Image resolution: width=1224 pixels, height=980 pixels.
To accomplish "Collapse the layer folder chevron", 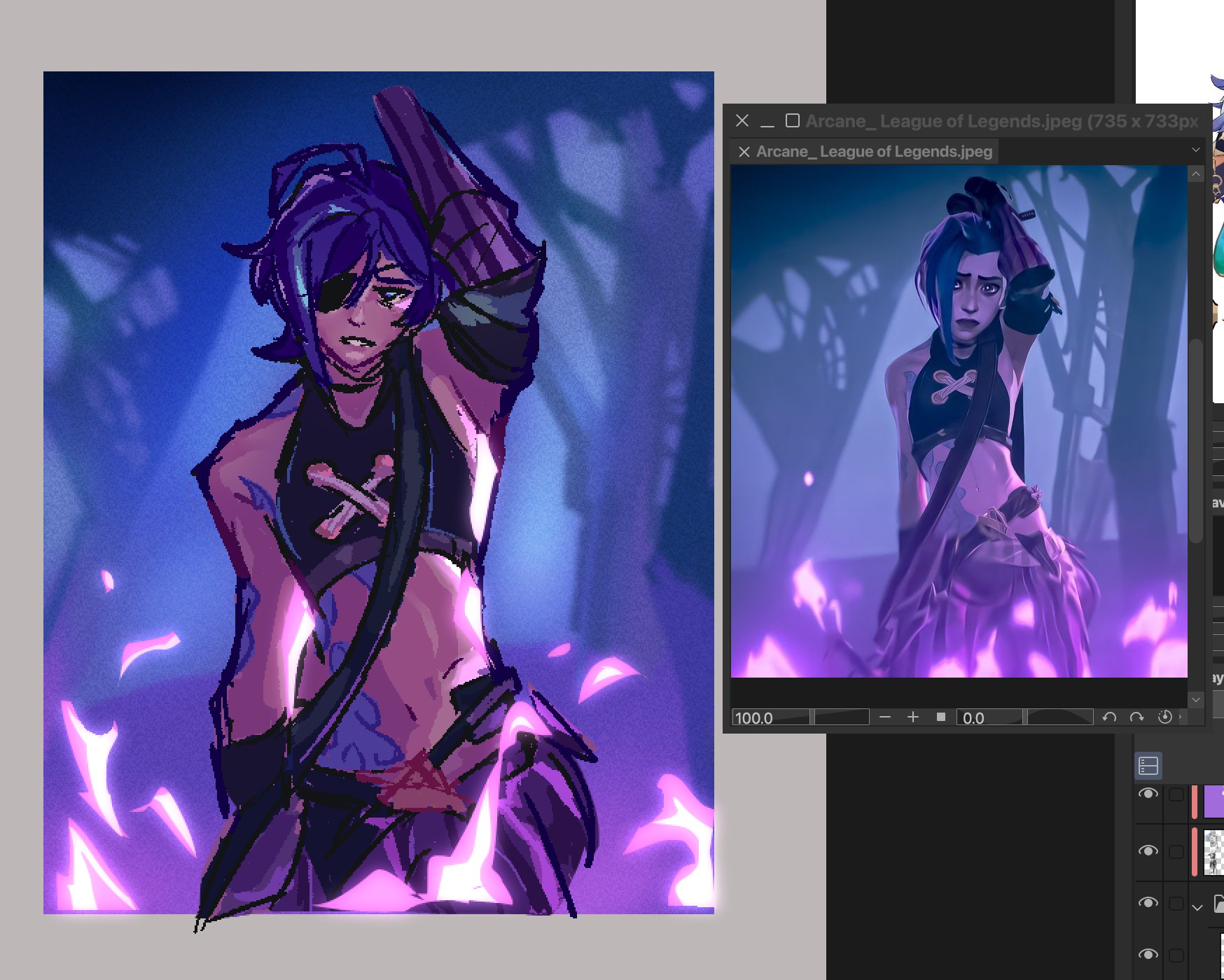I will point(1197,906).
